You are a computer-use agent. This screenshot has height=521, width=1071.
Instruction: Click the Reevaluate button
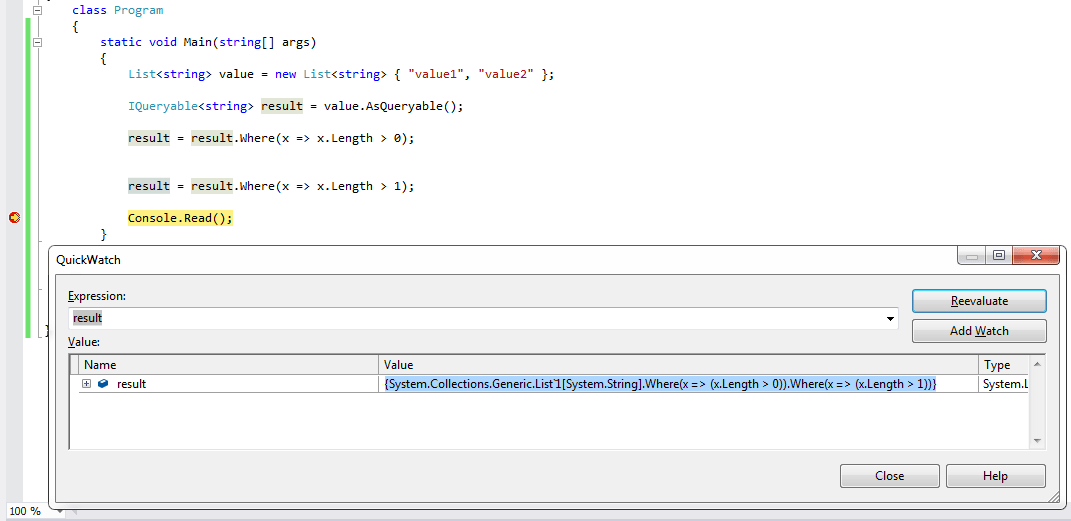979,301
